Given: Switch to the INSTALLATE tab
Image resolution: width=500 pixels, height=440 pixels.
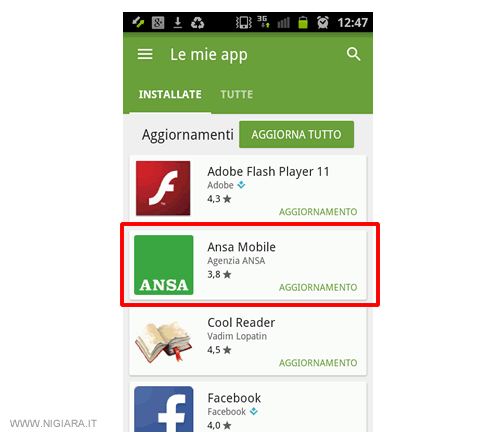Looking at the screenshot, I should point(170,94).
